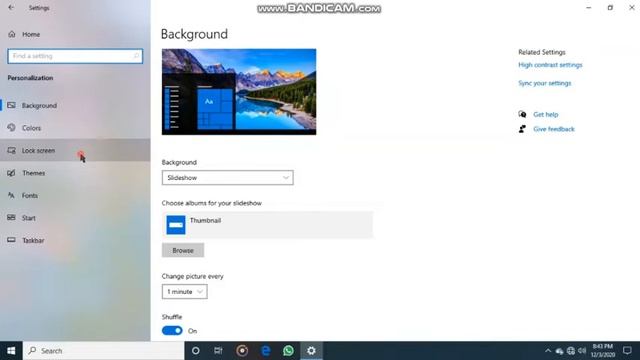
Task: Click the Fonts icon in sidebar
Action: (11, 196)
